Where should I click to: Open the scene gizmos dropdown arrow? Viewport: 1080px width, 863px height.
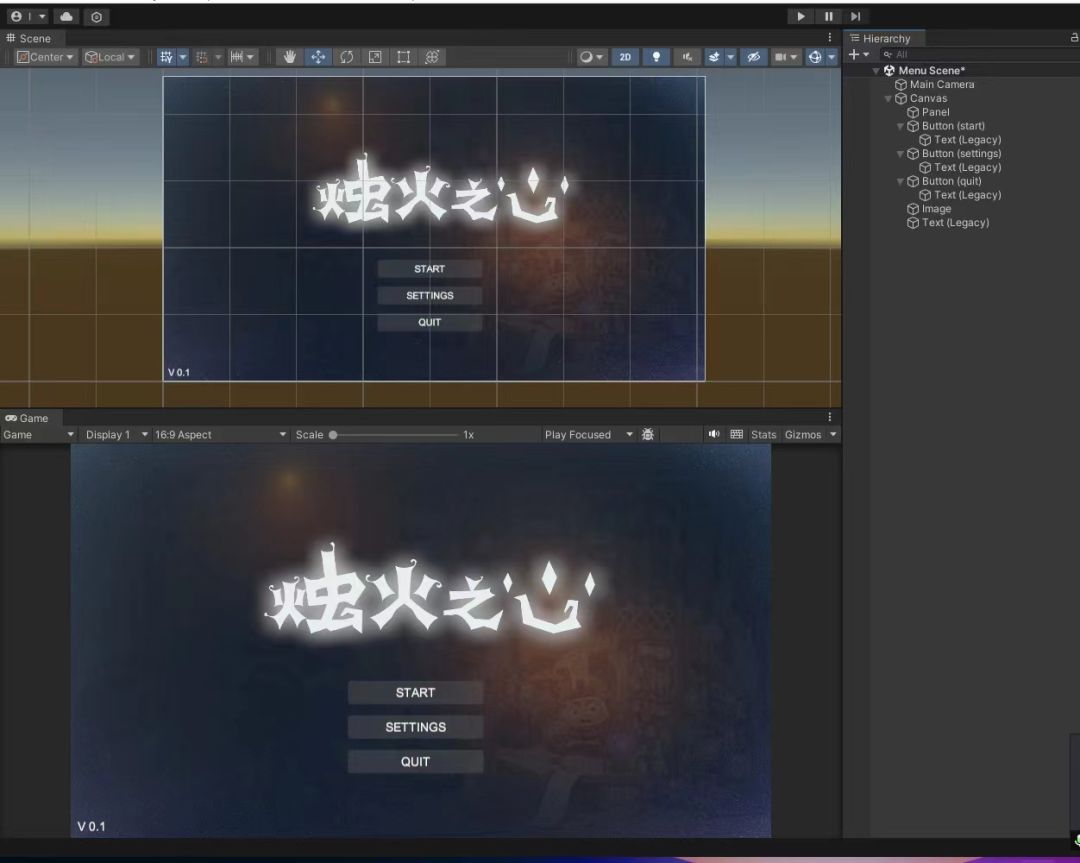tap(831, 57)
